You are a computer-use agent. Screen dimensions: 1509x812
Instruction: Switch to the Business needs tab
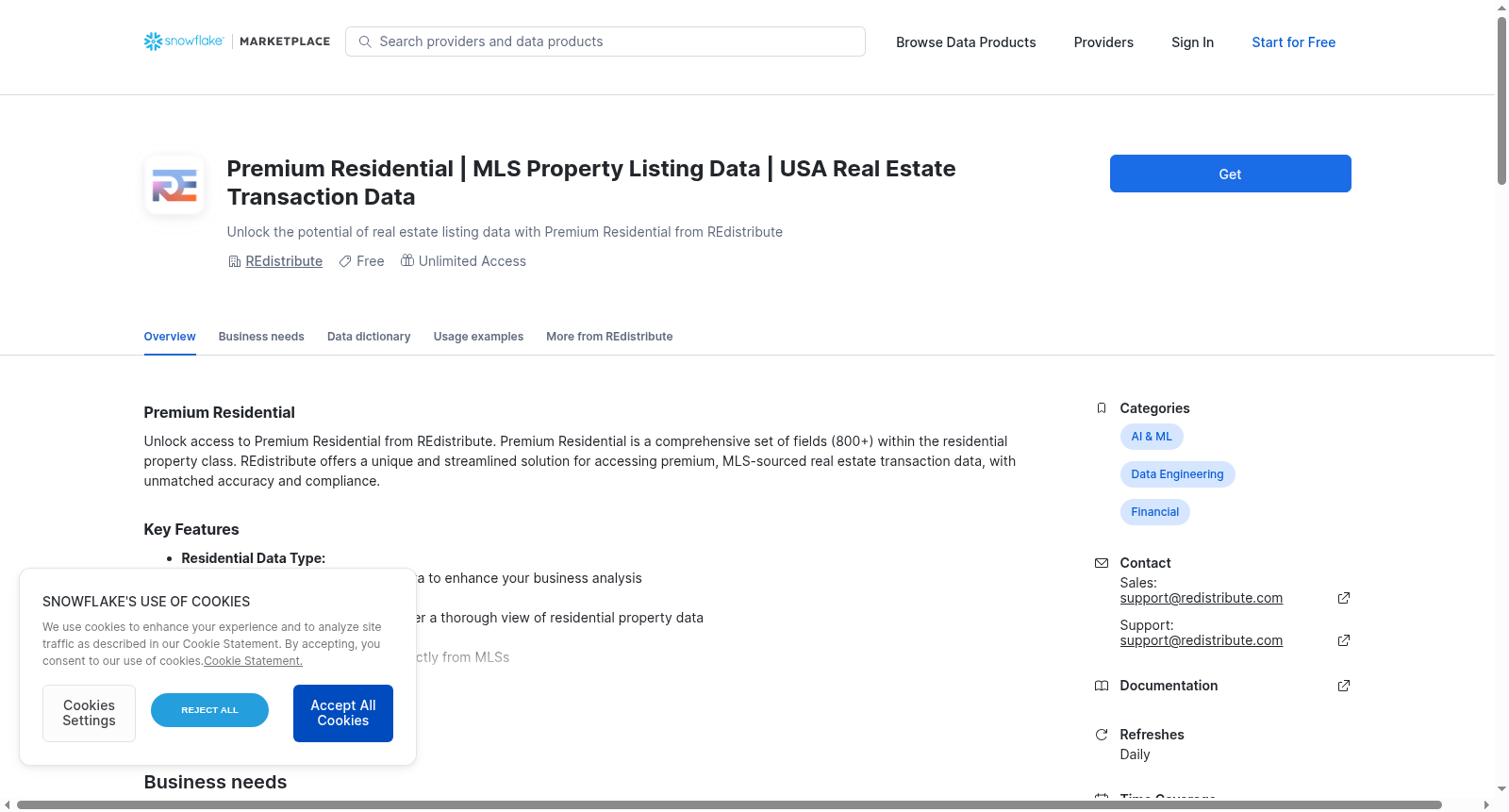tap(261, 337)
